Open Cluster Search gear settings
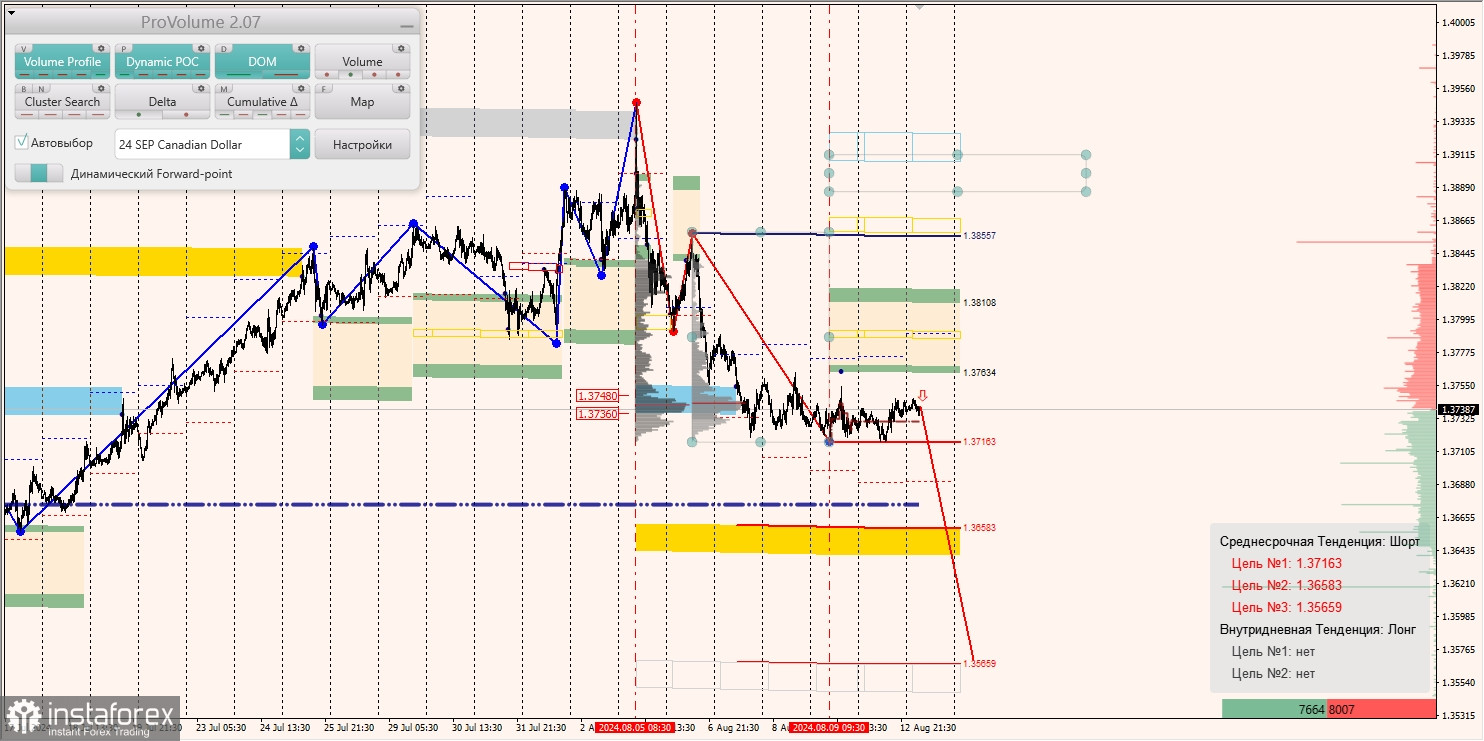 pyautogui.click(x=101, y=88)
